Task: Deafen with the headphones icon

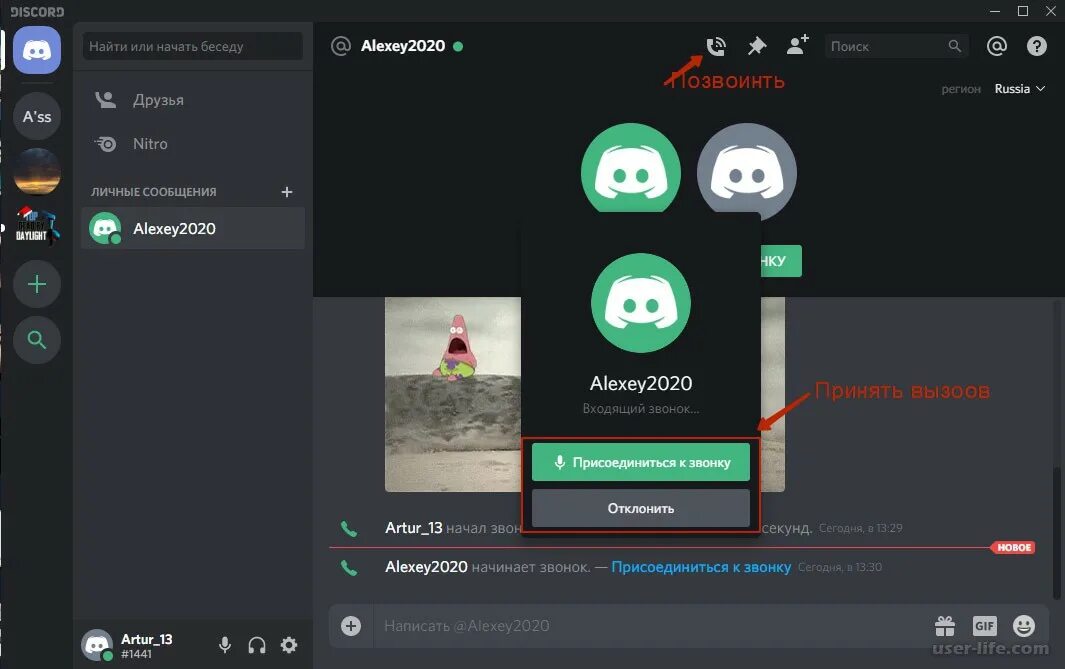Action: 257,645
